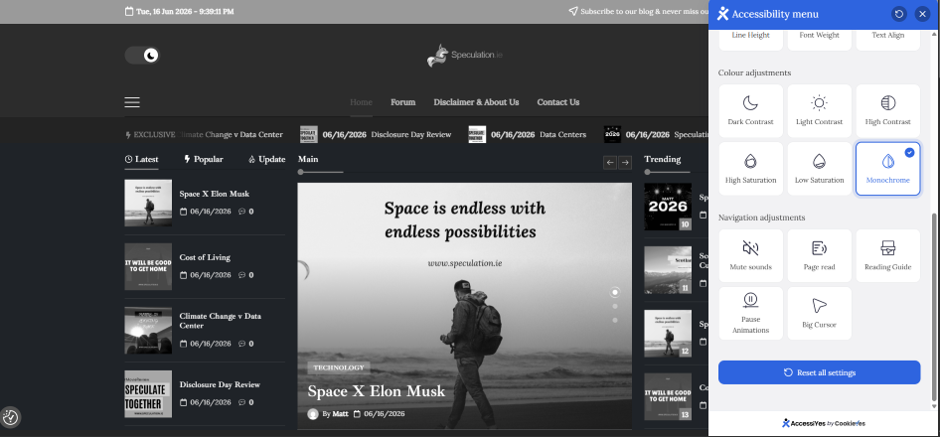Click the cookie consent icon at bottom left
Viewport: 940px width, 437px height.
11,417
